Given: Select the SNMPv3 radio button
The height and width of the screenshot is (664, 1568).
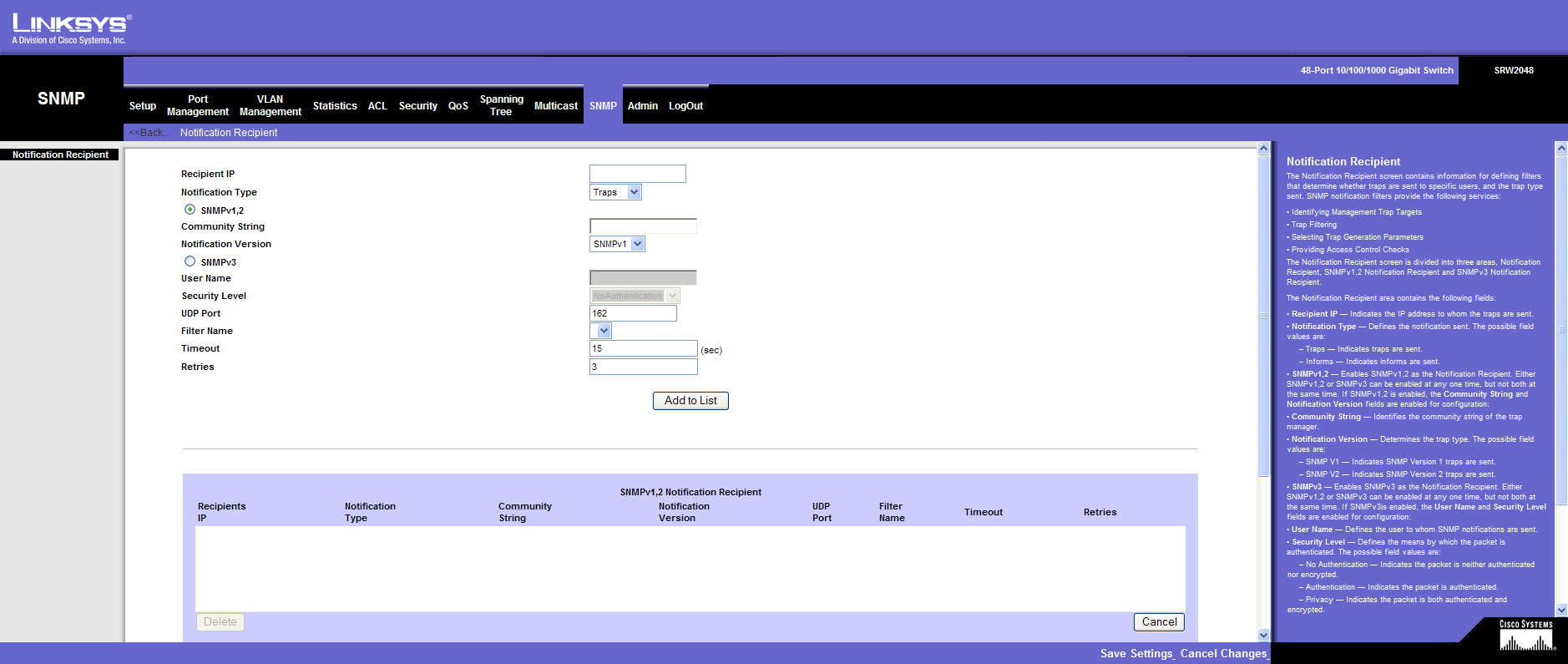Looking at the screenshot, I should (x=190, y=261).
